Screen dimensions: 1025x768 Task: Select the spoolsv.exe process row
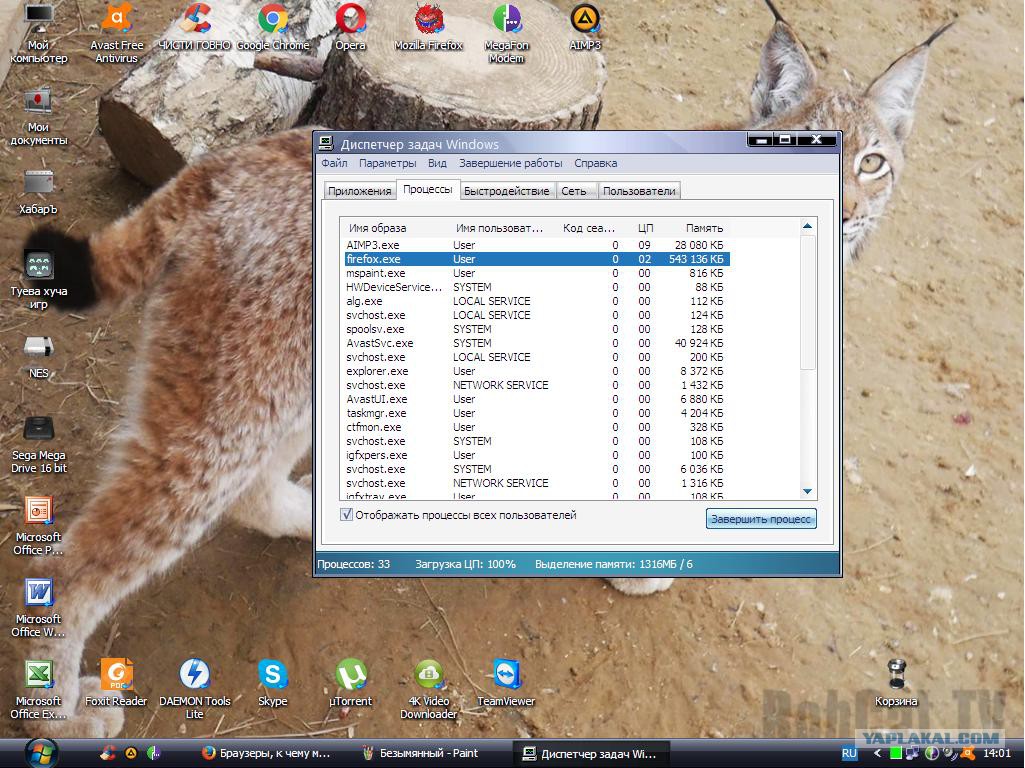click(536, 329)
